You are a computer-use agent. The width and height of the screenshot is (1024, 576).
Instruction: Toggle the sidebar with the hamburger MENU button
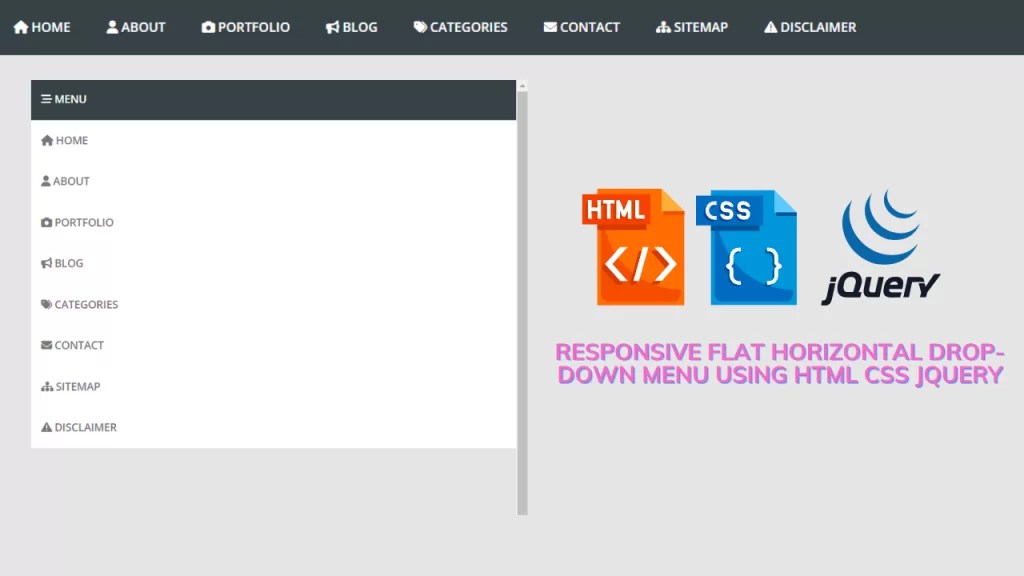click(x=63, y=99)
